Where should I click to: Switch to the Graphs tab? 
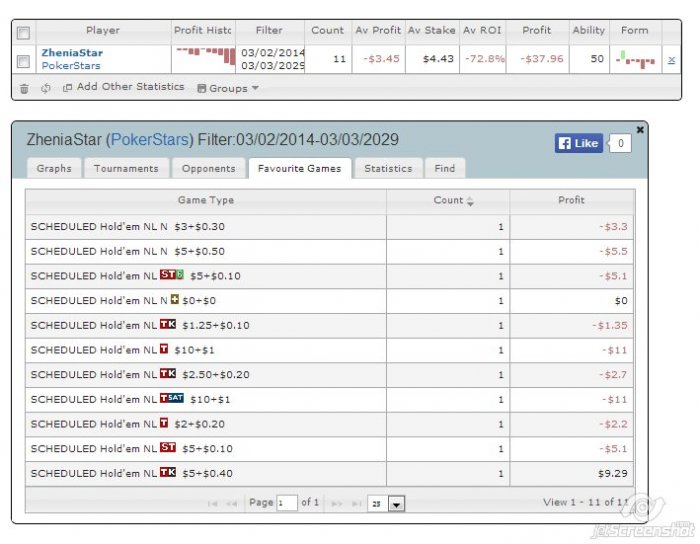pos(54,168)
